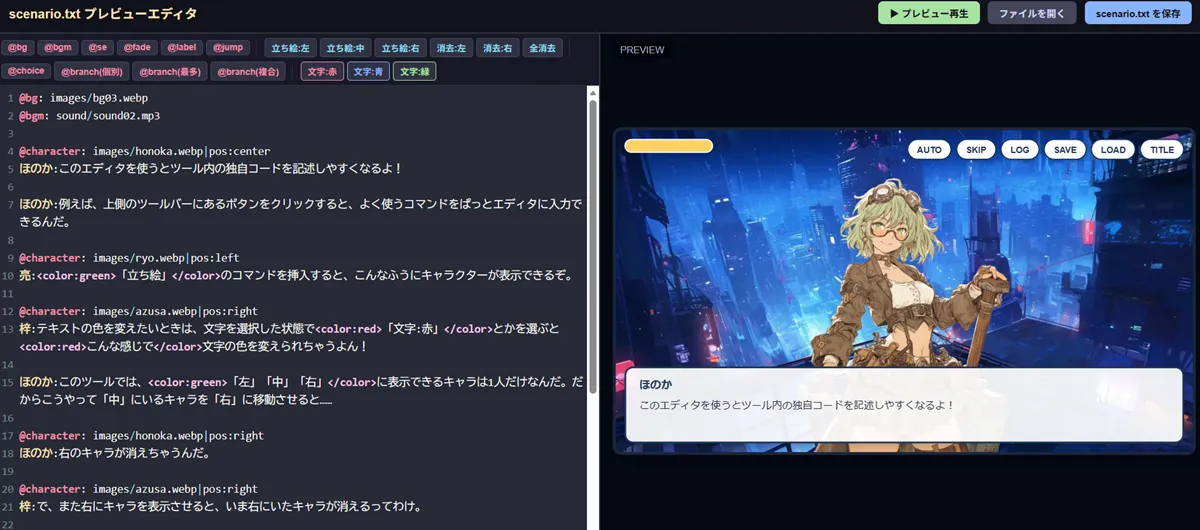The image size is (1200, 530).
Task: Click SAVE in game preview
Action: click(x=1066, y=150)
